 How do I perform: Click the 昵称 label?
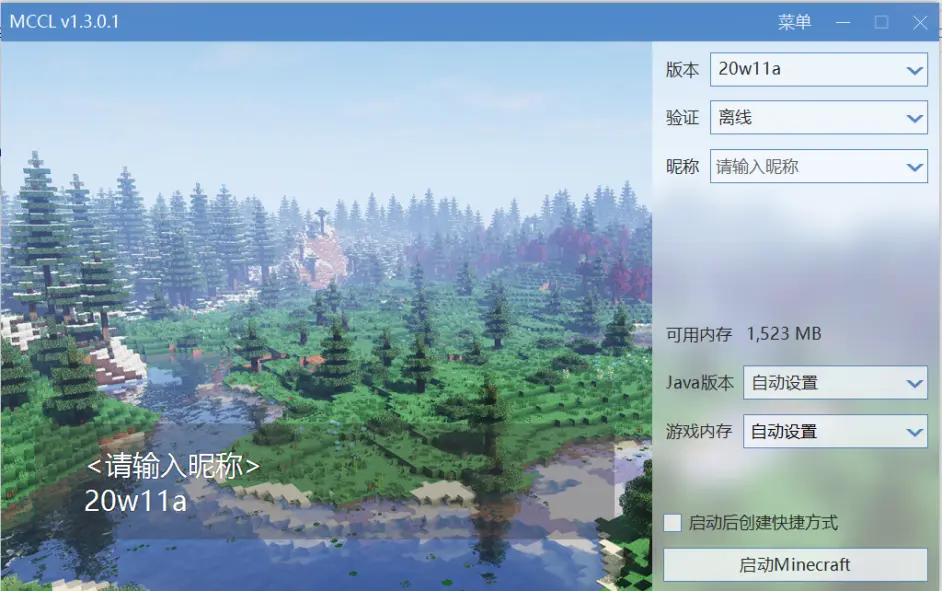tap(682, 166)
